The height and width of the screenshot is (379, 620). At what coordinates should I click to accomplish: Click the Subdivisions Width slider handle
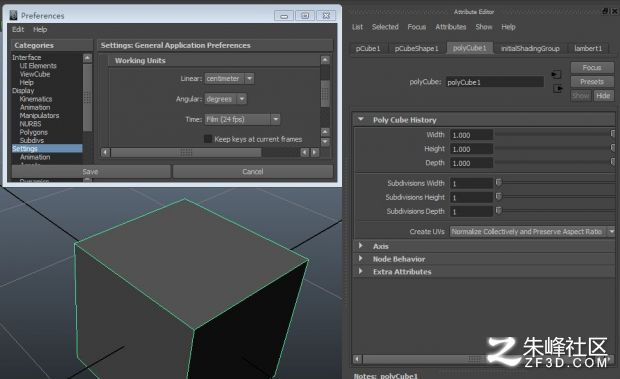(x=499, y=183)
